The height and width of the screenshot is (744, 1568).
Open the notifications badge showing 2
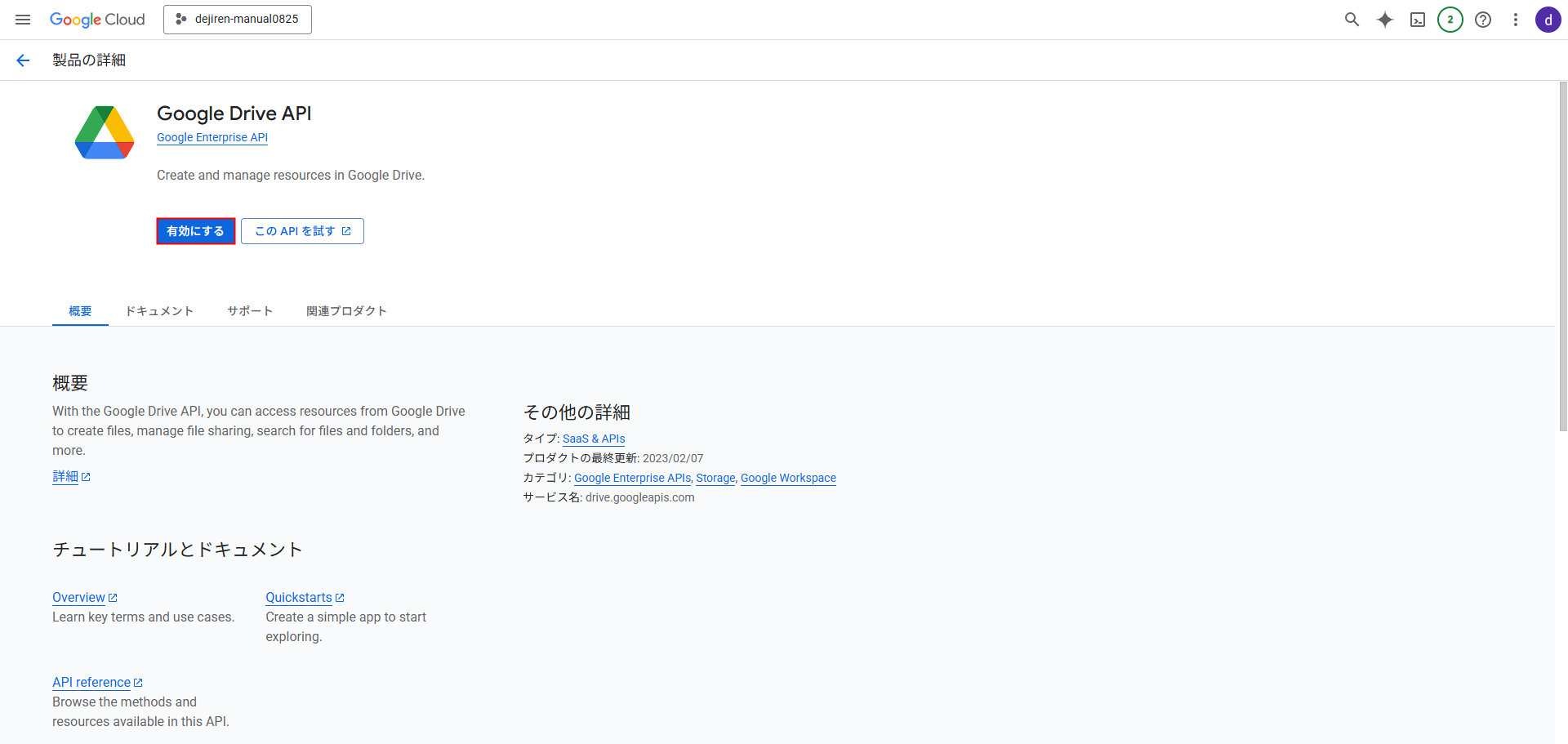tap(1450, 20)
